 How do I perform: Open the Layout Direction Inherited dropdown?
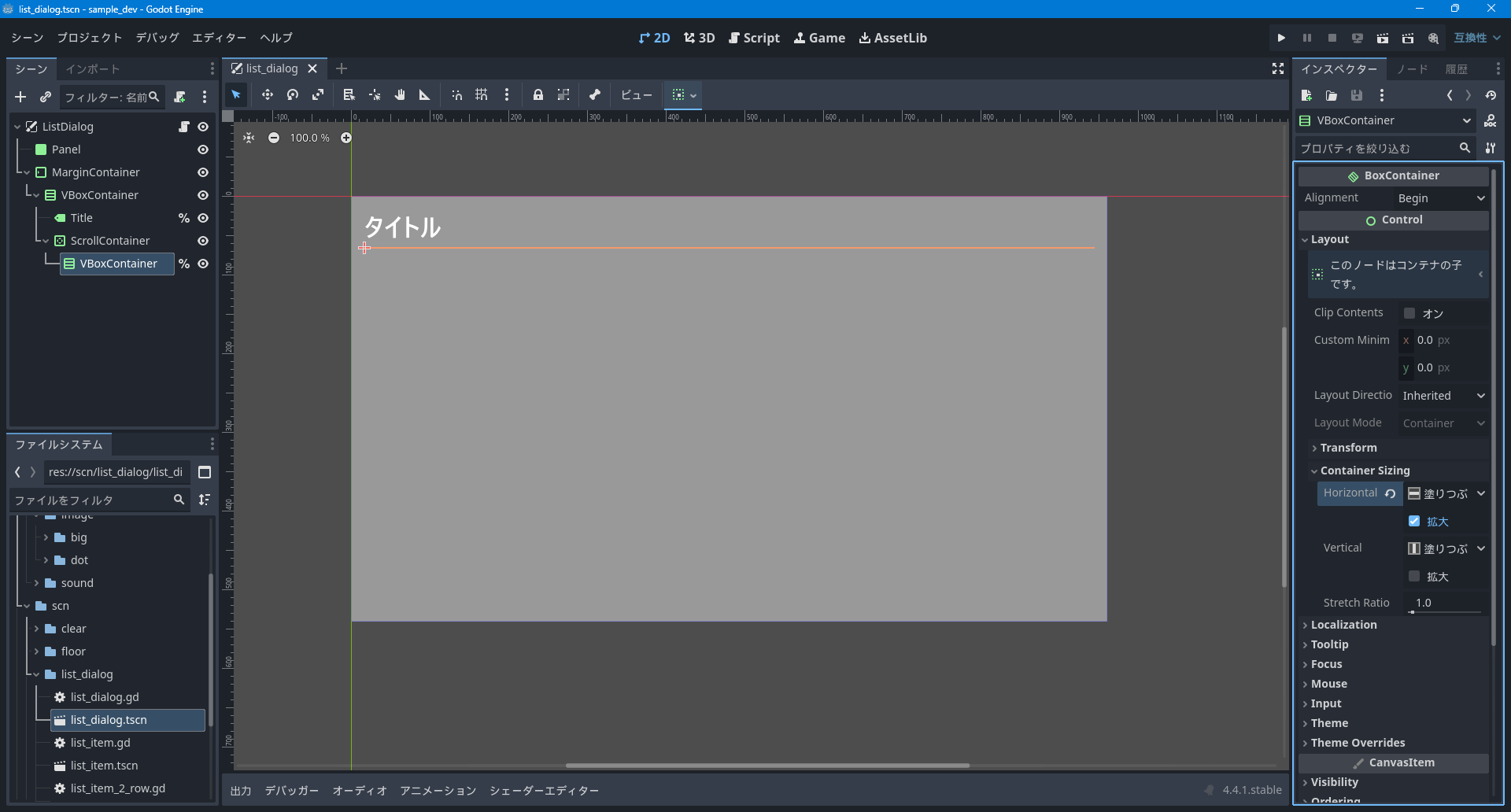click(1444, 396)
